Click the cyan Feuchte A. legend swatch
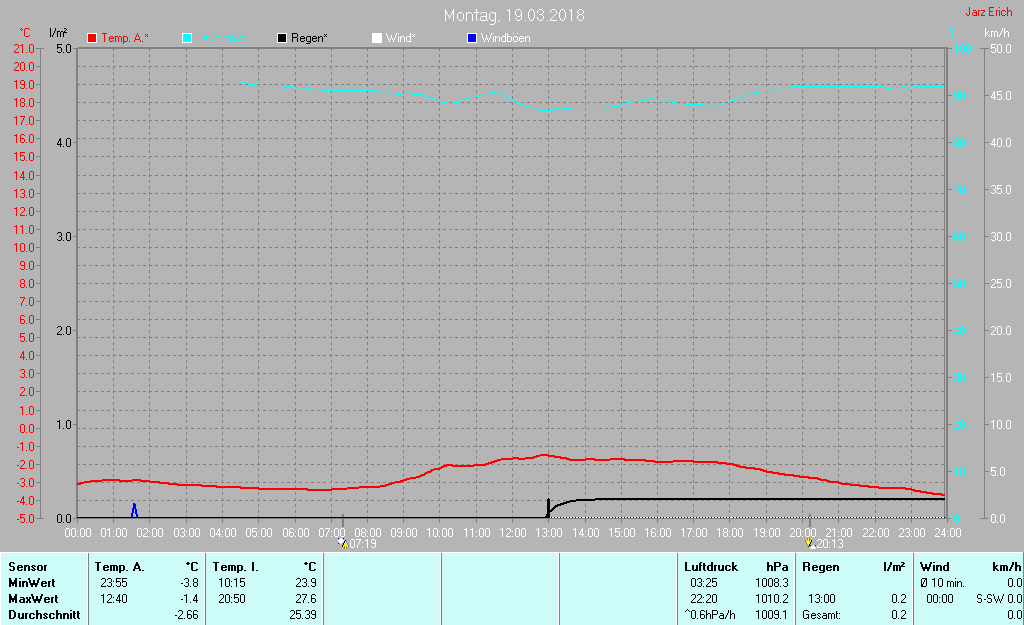 coord(187,38)
